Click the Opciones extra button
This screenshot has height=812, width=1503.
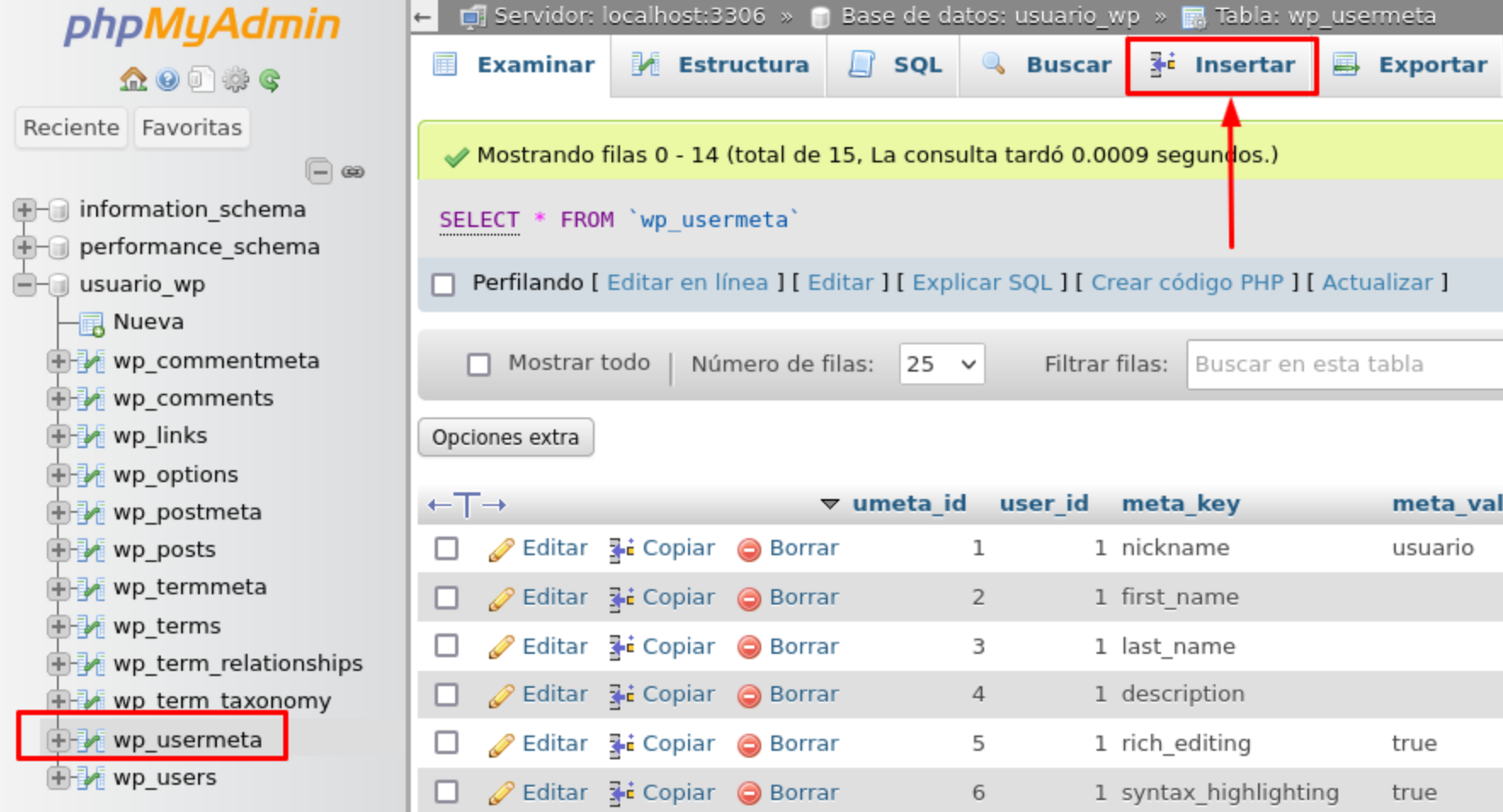point(506,437)
